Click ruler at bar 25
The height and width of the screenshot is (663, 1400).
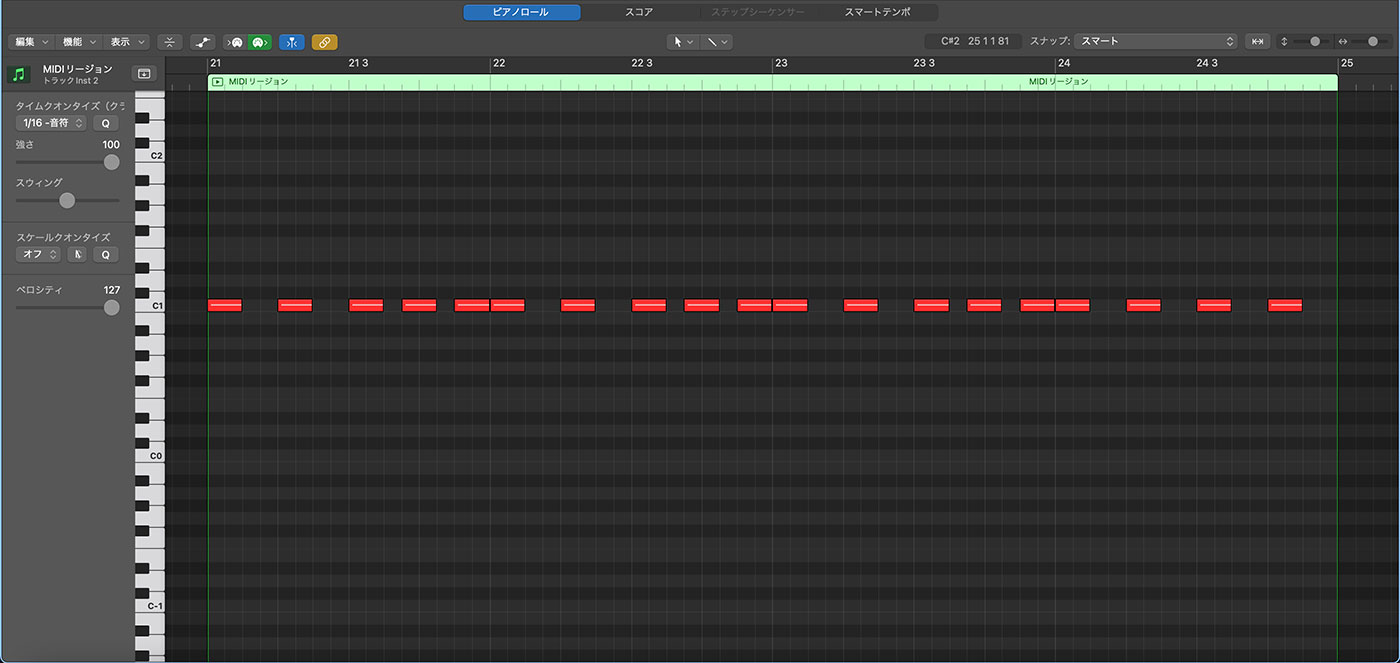tap(1347, 63)
